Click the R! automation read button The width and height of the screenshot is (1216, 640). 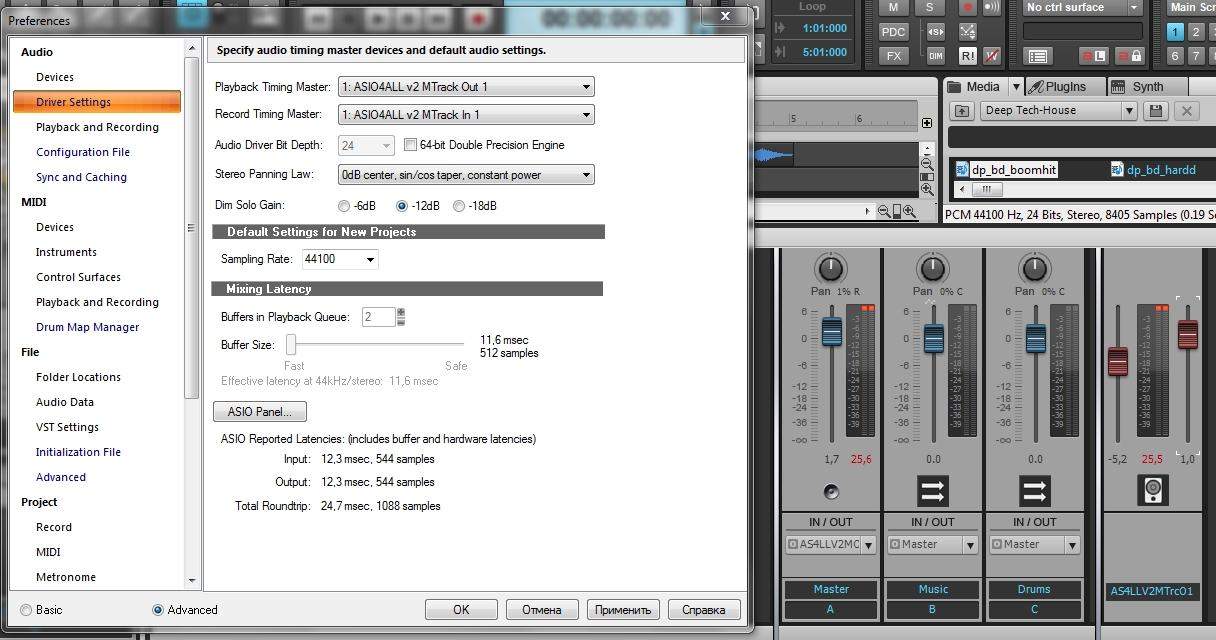pyautogui.click(x=967, y=56)
